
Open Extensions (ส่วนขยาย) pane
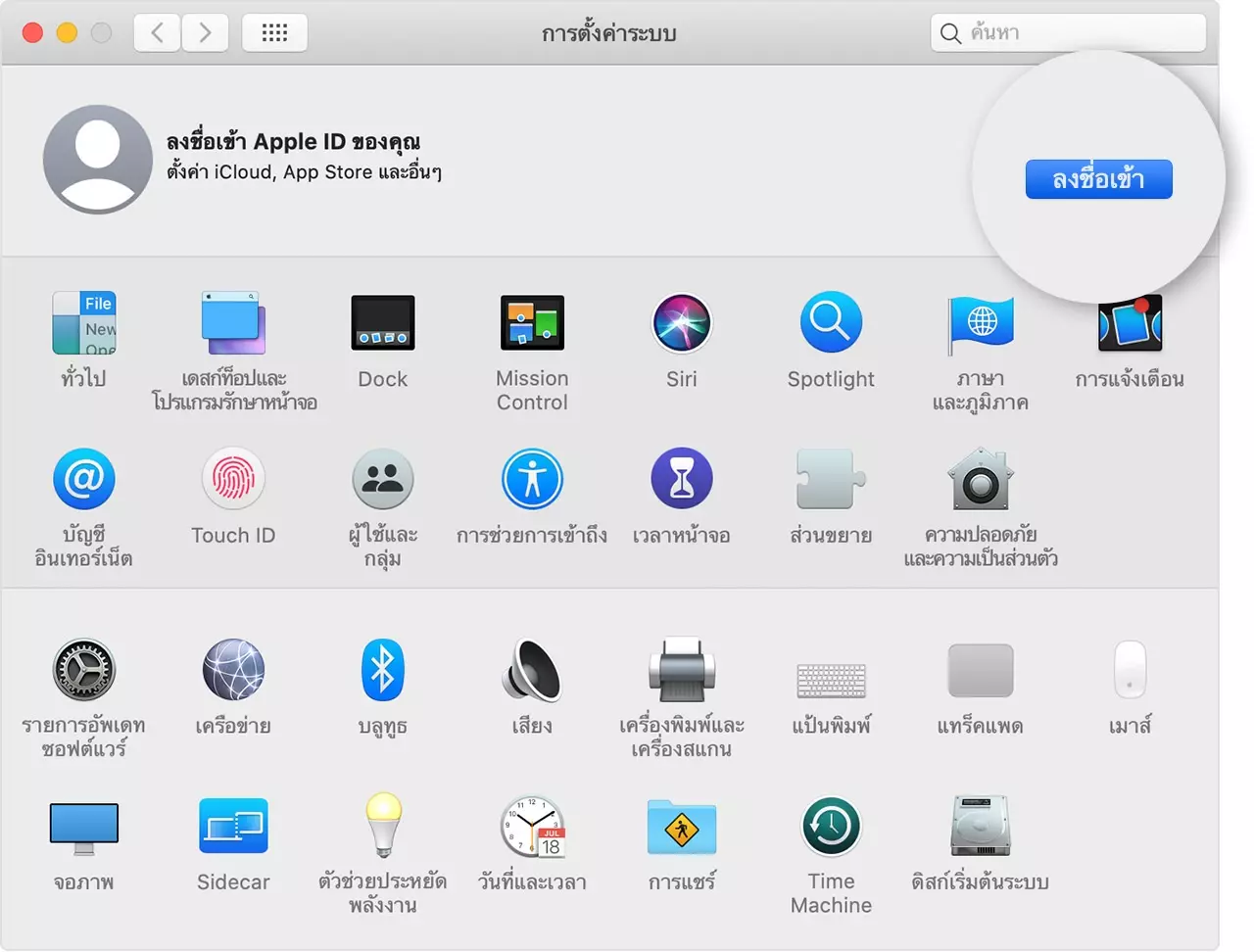[x=831, y=479]
